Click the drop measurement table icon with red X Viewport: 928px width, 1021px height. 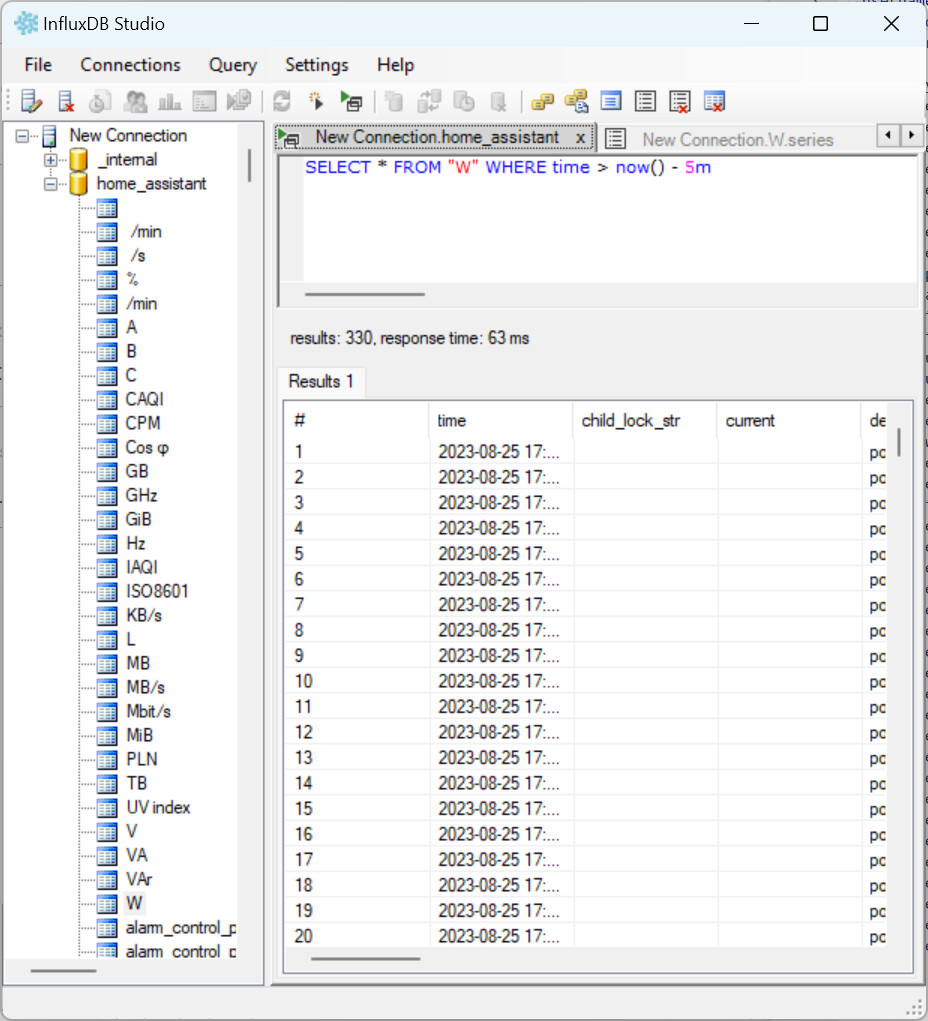(x=714, y=102)
